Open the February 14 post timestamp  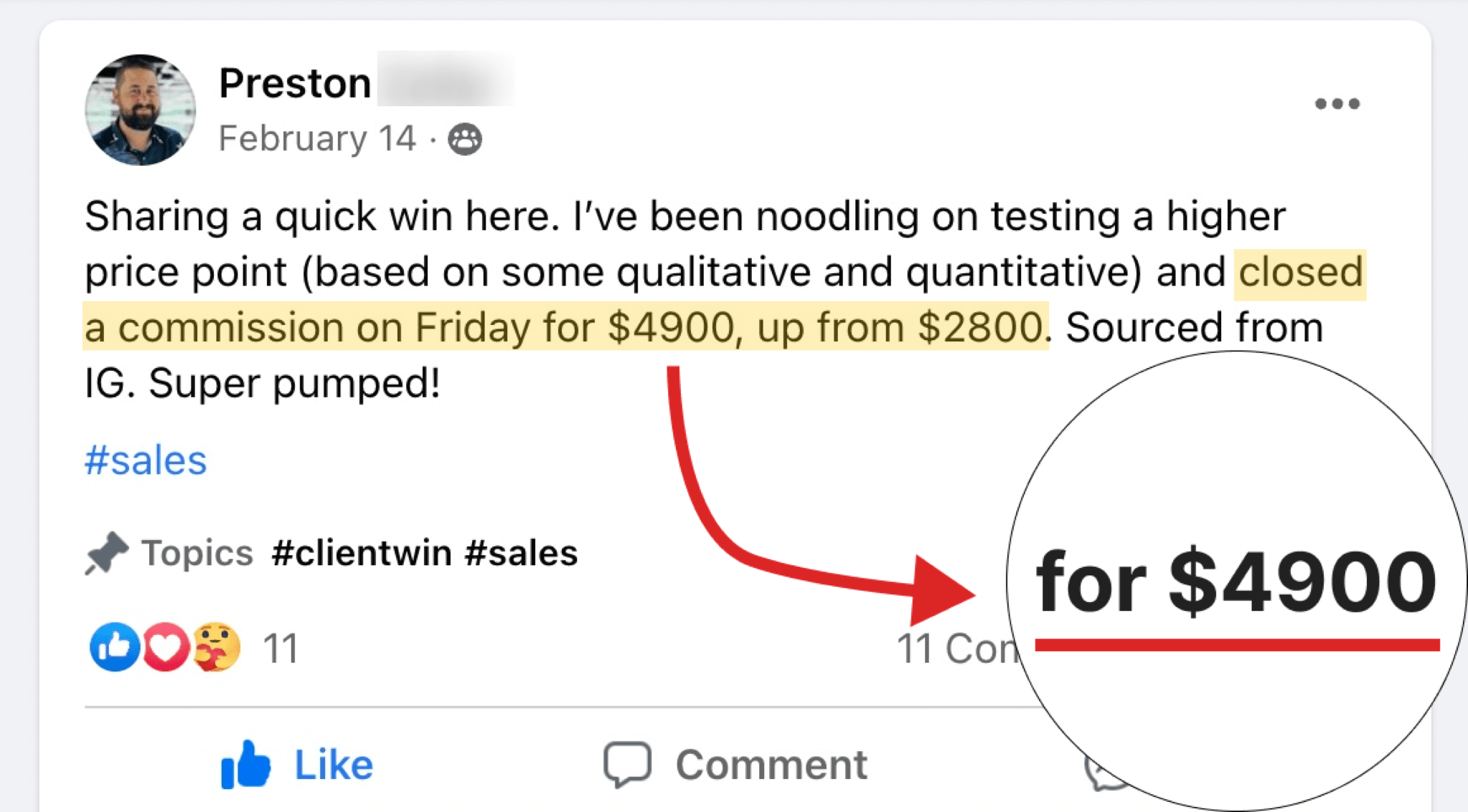tap(316, 138)
